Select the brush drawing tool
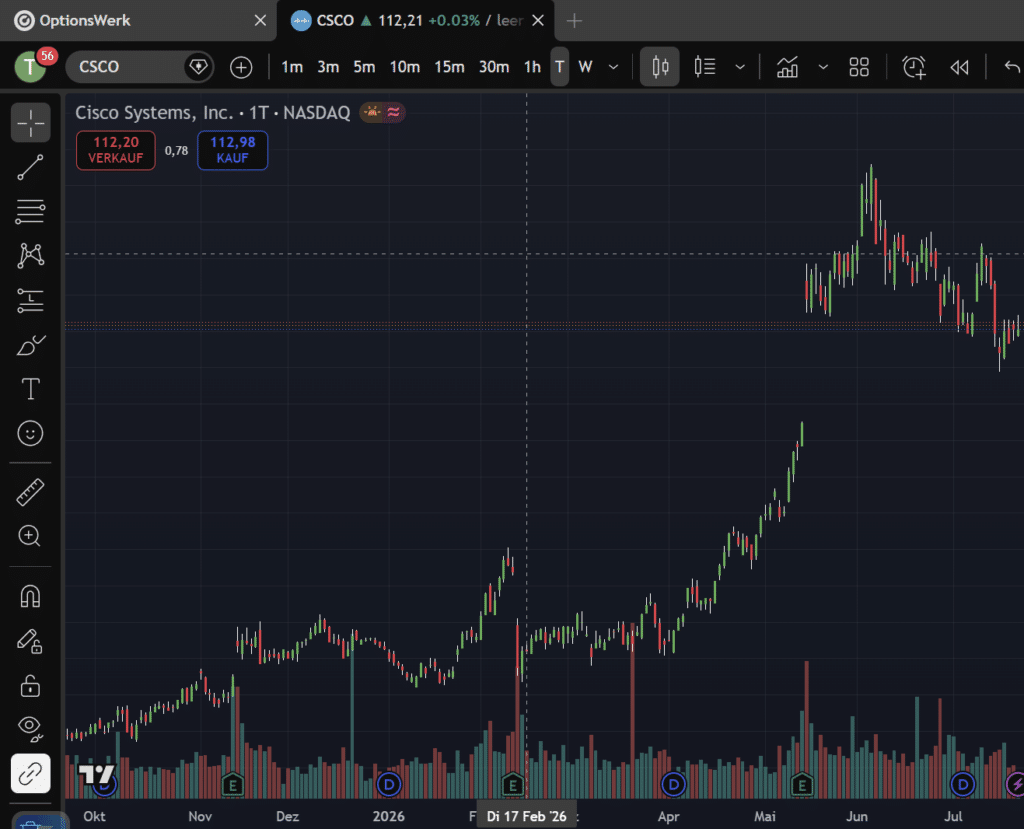This screenshot has height=829, width=1024. click(30, 345)
